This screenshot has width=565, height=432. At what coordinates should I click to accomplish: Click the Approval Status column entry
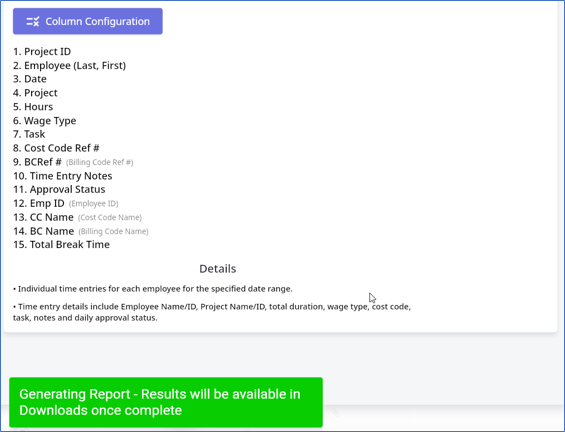point(59,189)
